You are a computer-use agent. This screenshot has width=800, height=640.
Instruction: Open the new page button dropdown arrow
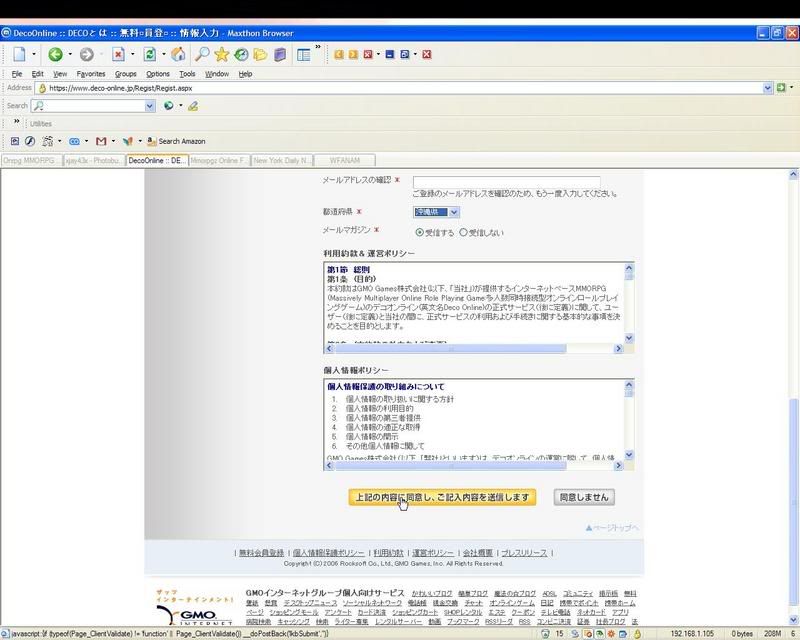tap(34, 54)
